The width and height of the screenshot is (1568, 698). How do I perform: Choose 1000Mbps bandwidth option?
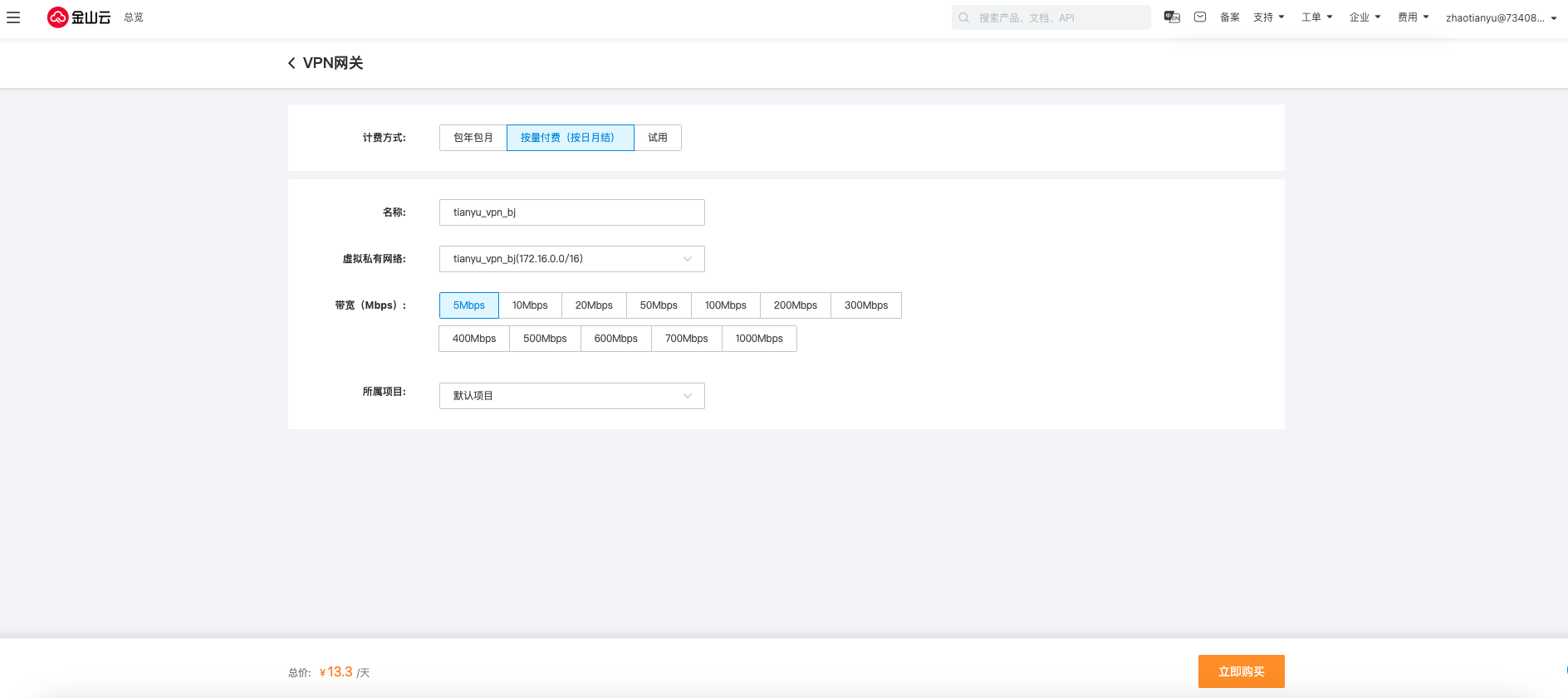pos(759,339)
